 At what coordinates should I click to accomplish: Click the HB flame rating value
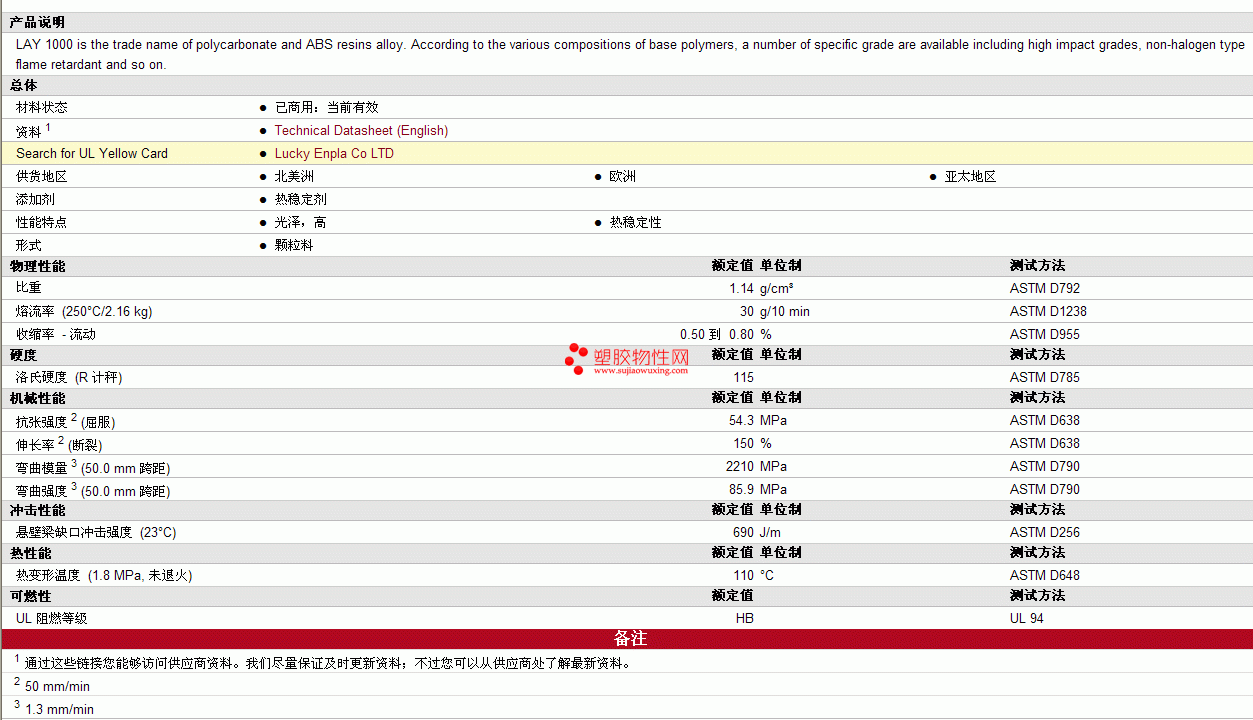745,619
